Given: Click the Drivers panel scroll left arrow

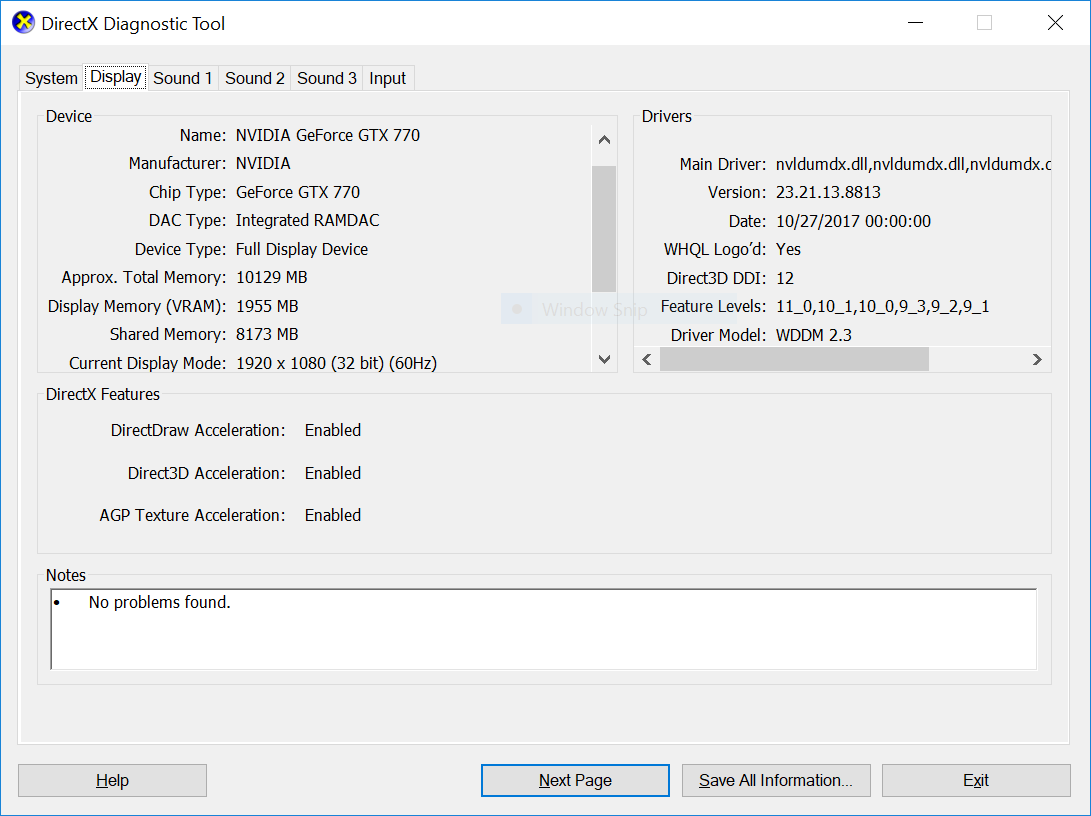Looking at the screenshot, I should pos(647,359).
